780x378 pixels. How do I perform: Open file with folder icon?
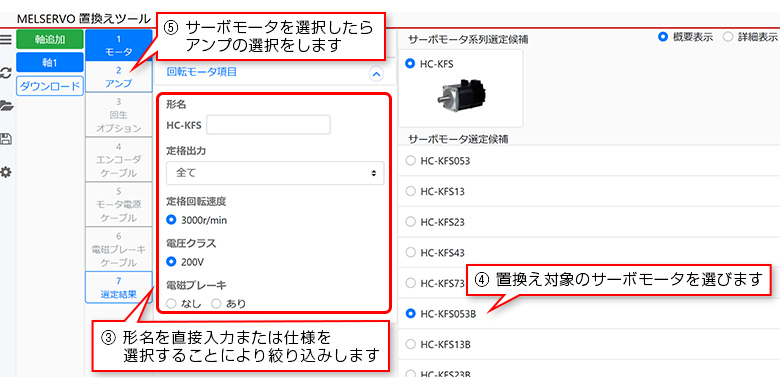tap(6, 105)
